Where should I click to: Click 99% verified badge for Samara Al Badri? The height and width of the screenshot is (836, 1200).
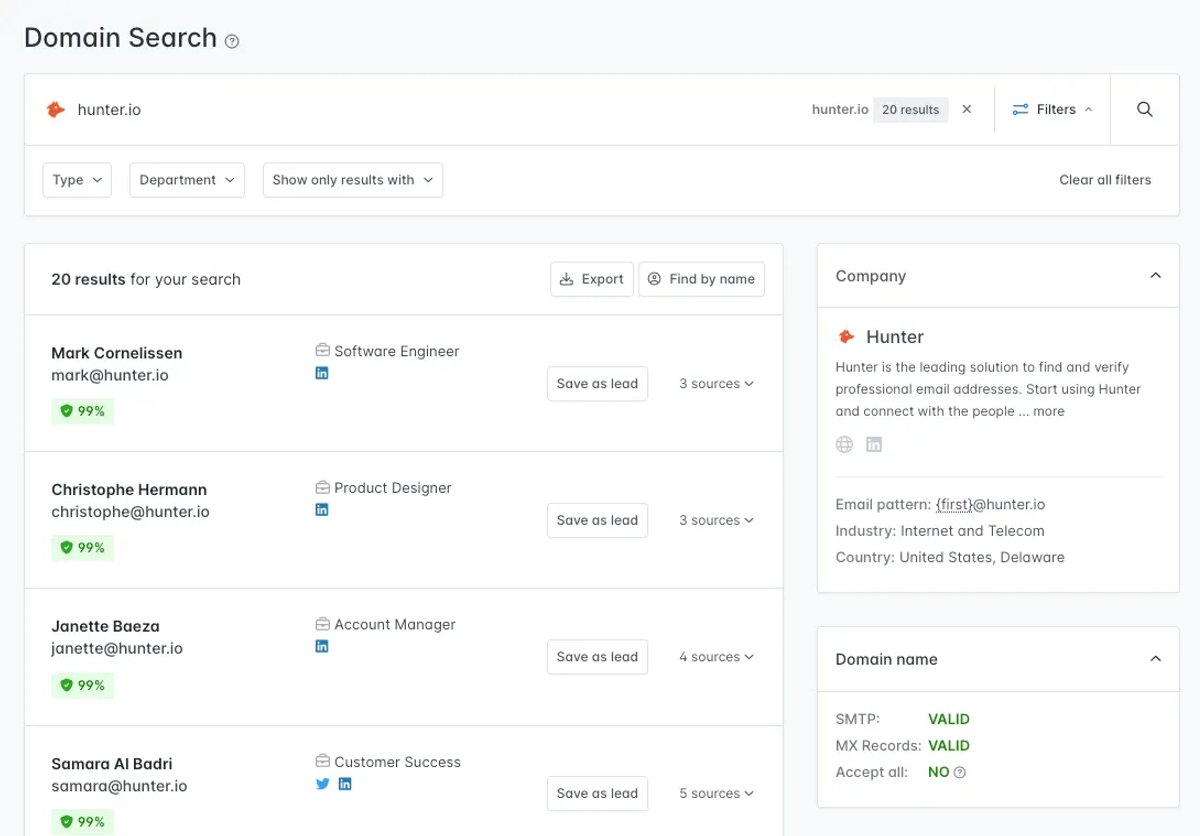tap(83, 822)
